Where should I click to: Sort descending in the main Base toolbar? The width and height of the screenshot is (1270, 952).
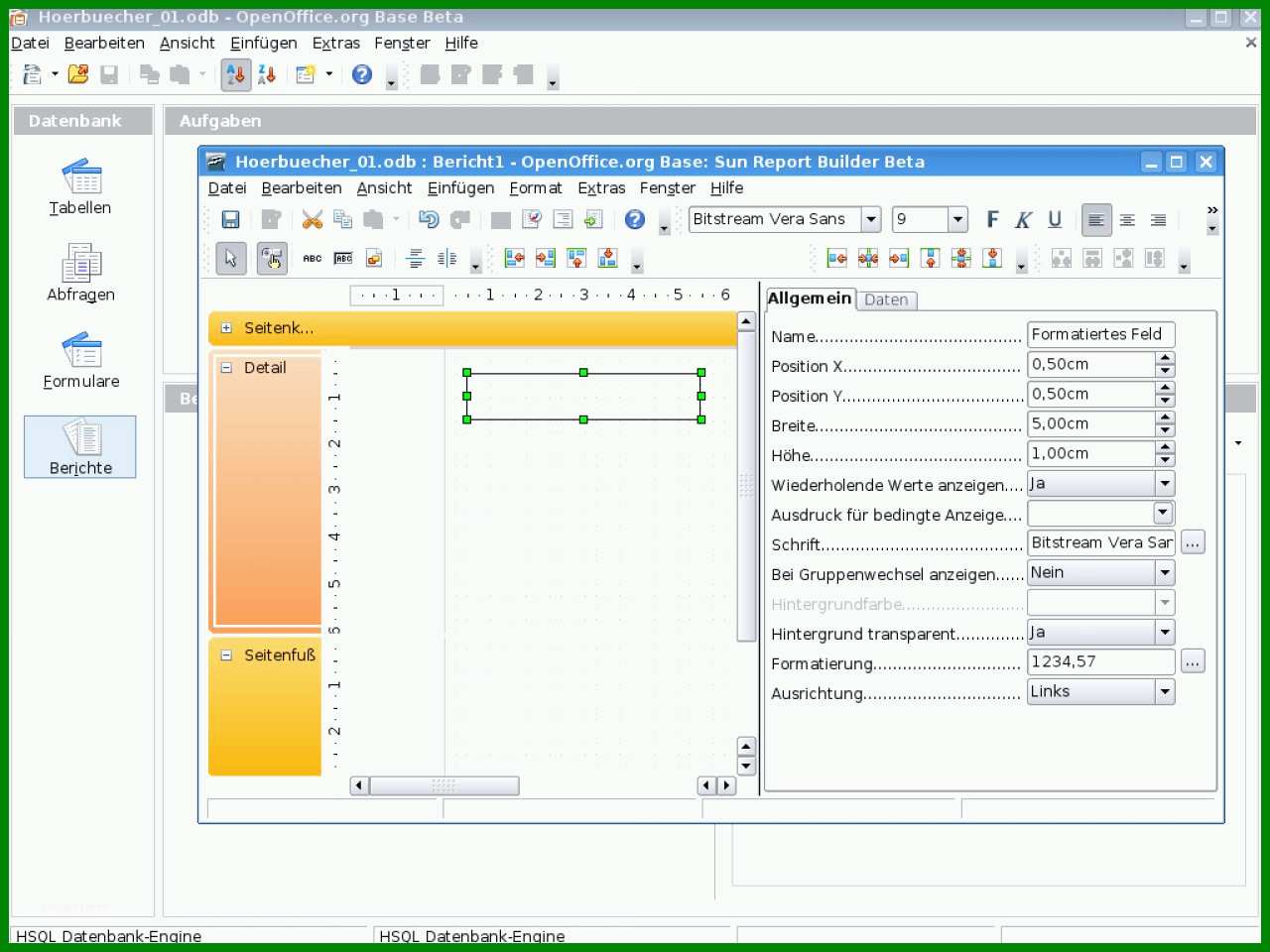click(x=267, y=74)
